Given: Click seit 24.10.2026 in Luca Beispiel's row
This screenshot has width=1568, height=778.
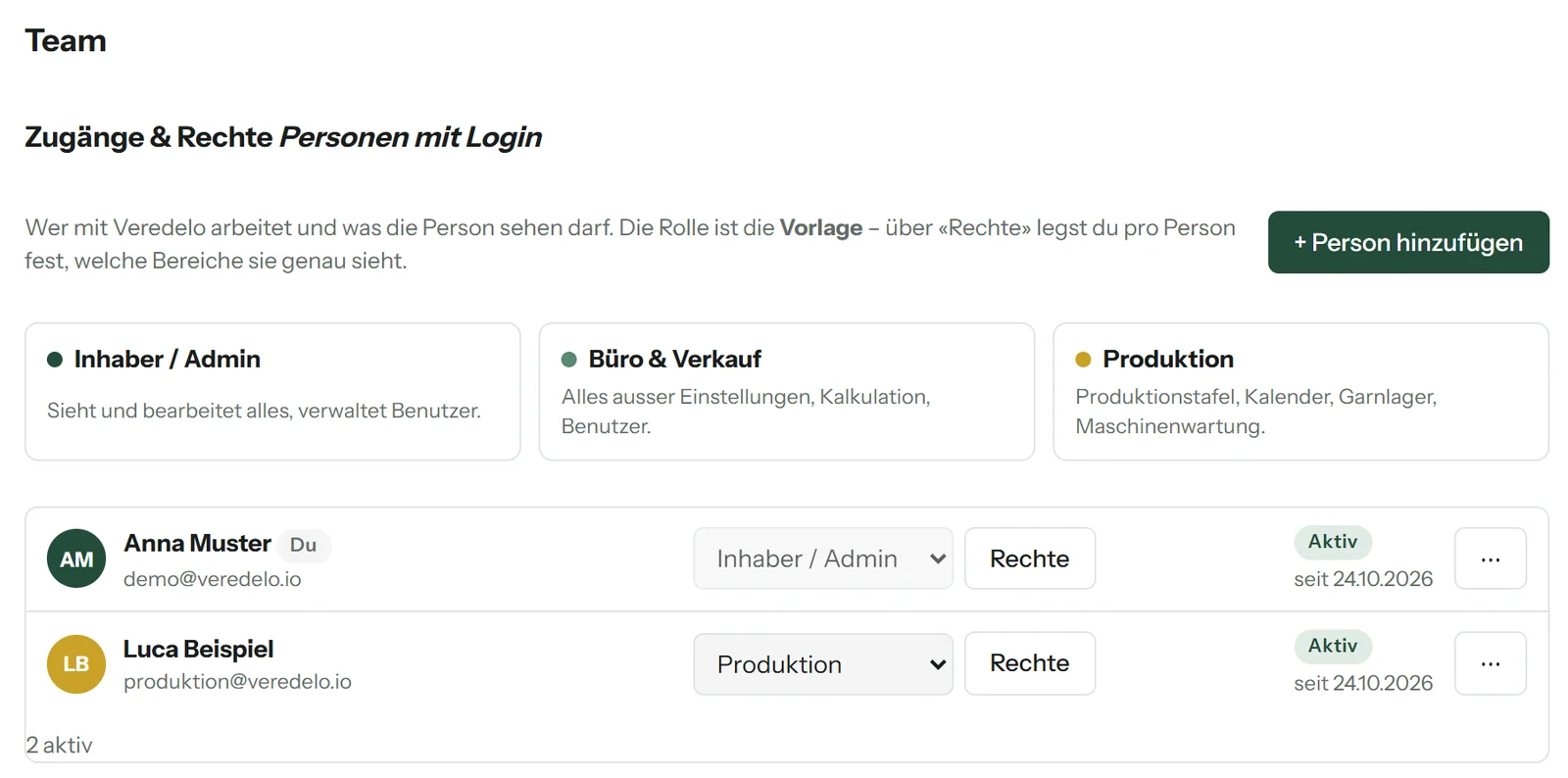Looking at the screenshot, I should [x=1363, y=683].
